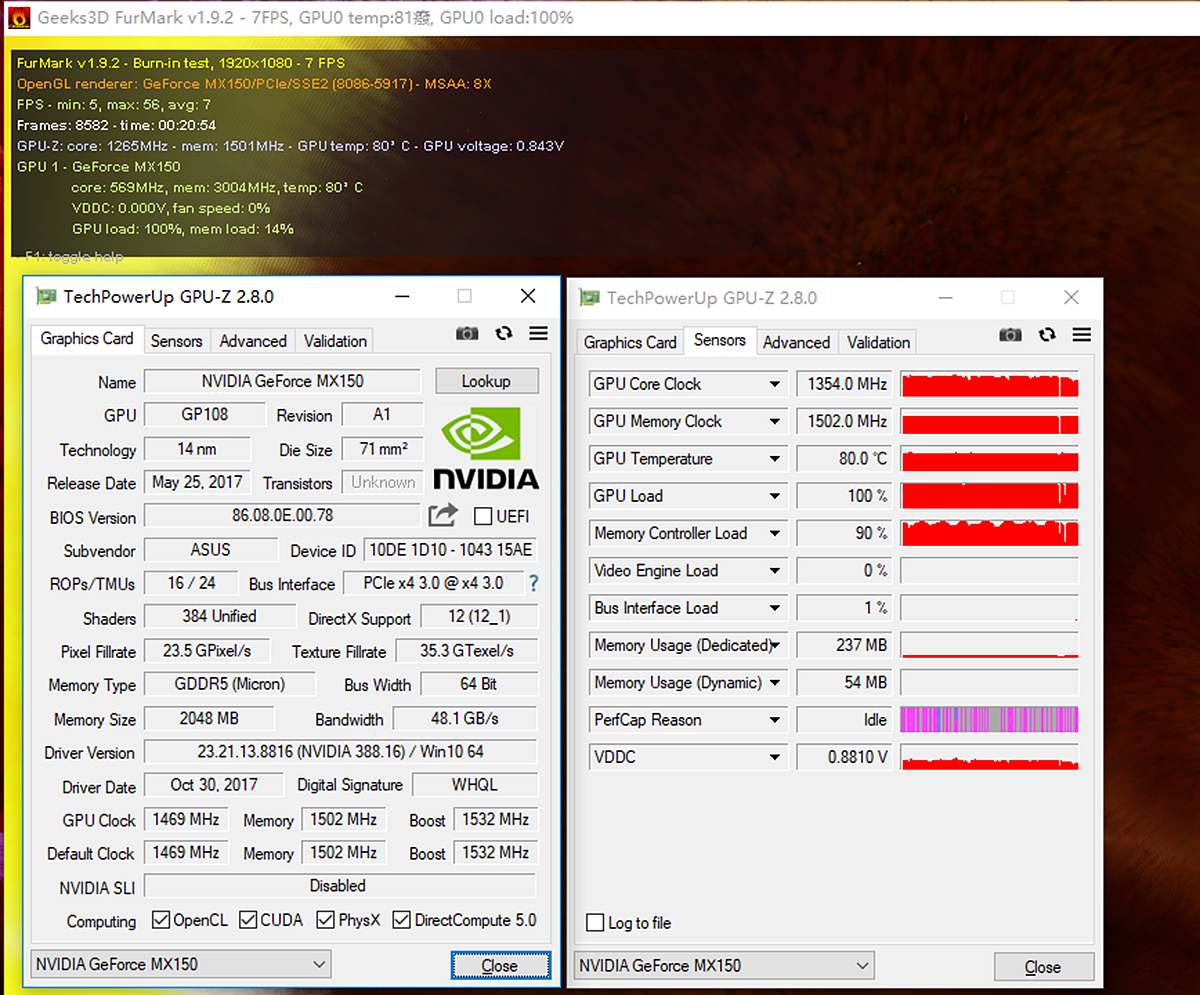Image resolution: width=1200 pixels, height=995 pixels.
Task: Open GPU Memory Clock sensor dropdown
Action: [774, 421]
